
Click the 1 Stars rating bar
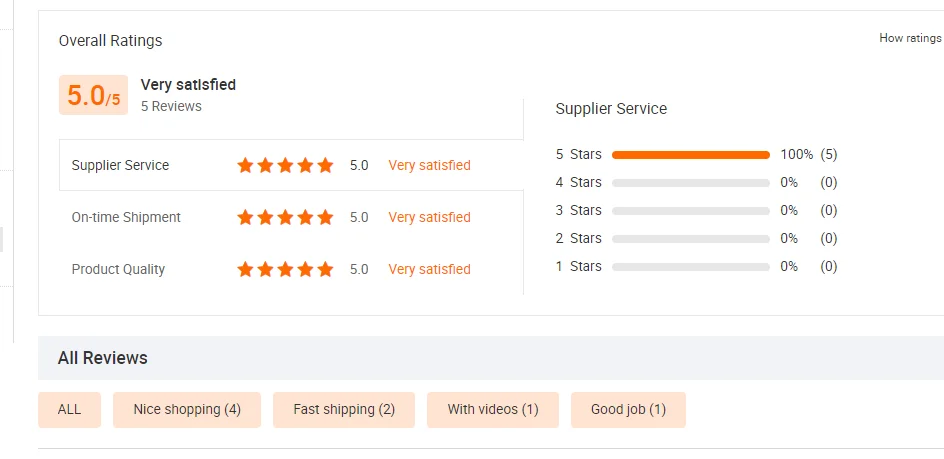(x=690, y=267)
